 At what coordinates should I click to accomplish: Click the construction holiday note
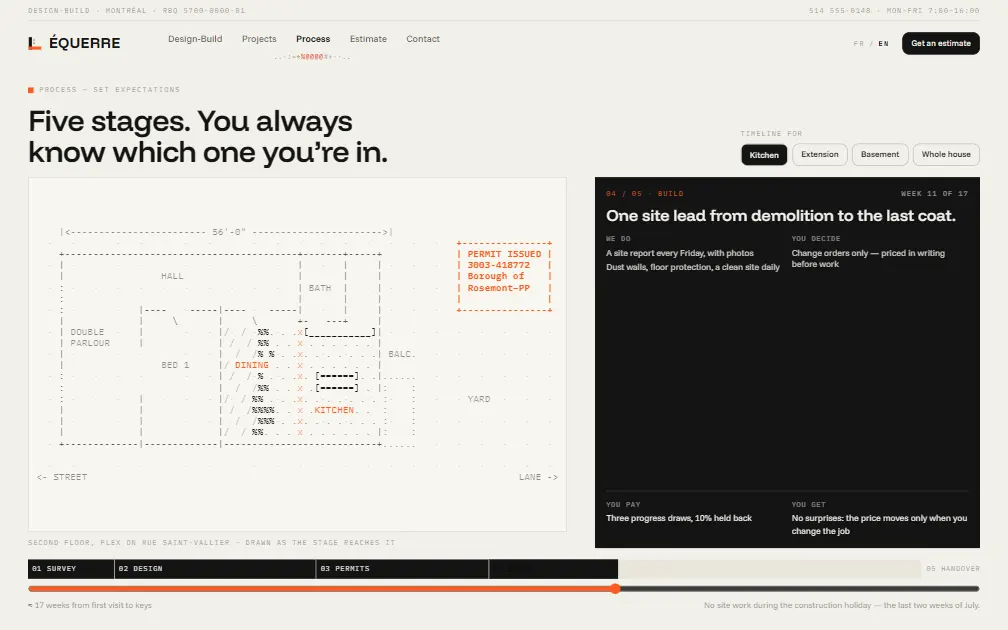point(842,605)
